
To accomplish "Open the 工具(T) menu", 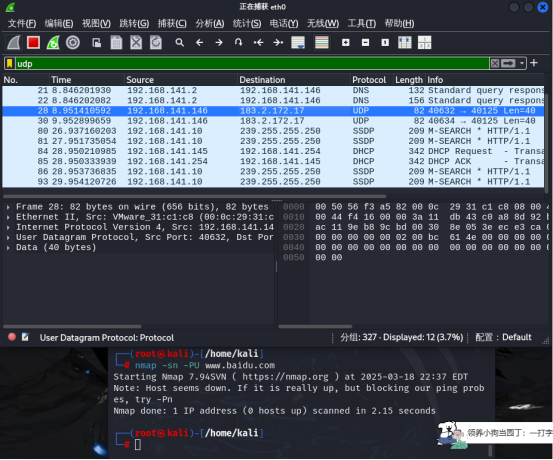I will [361, 24].
